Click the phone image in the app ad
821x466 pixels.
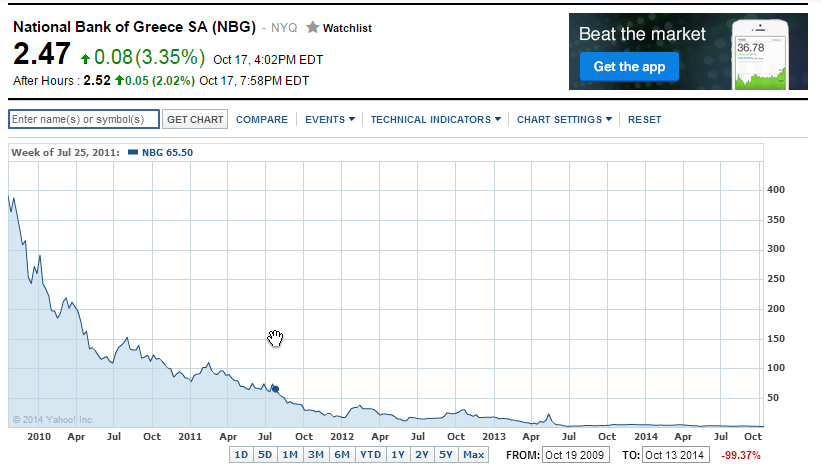click(x=760, y=54)
